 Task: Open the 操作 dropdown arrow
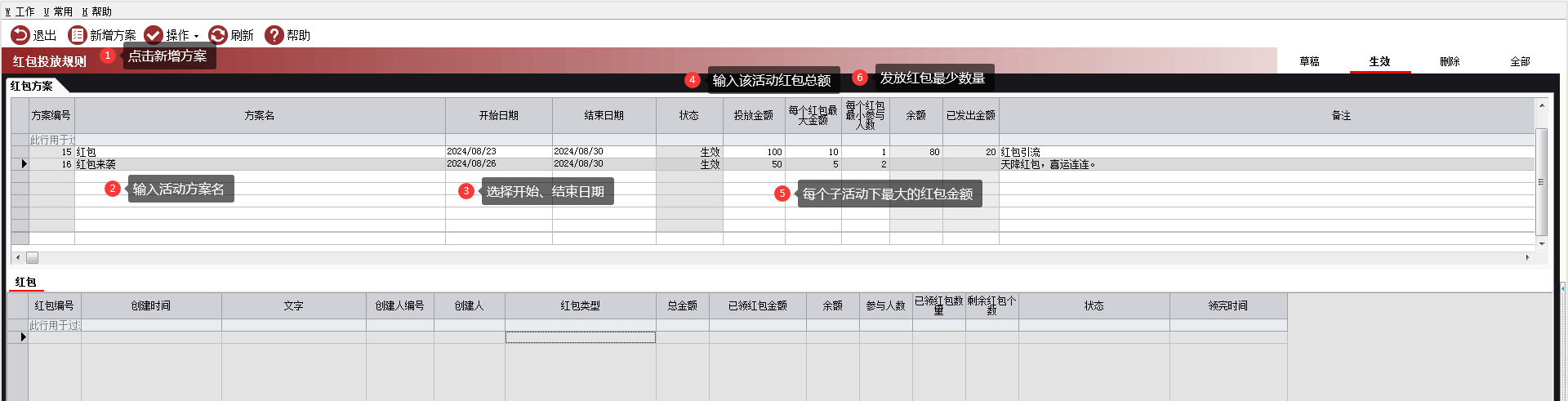point(196,36)
